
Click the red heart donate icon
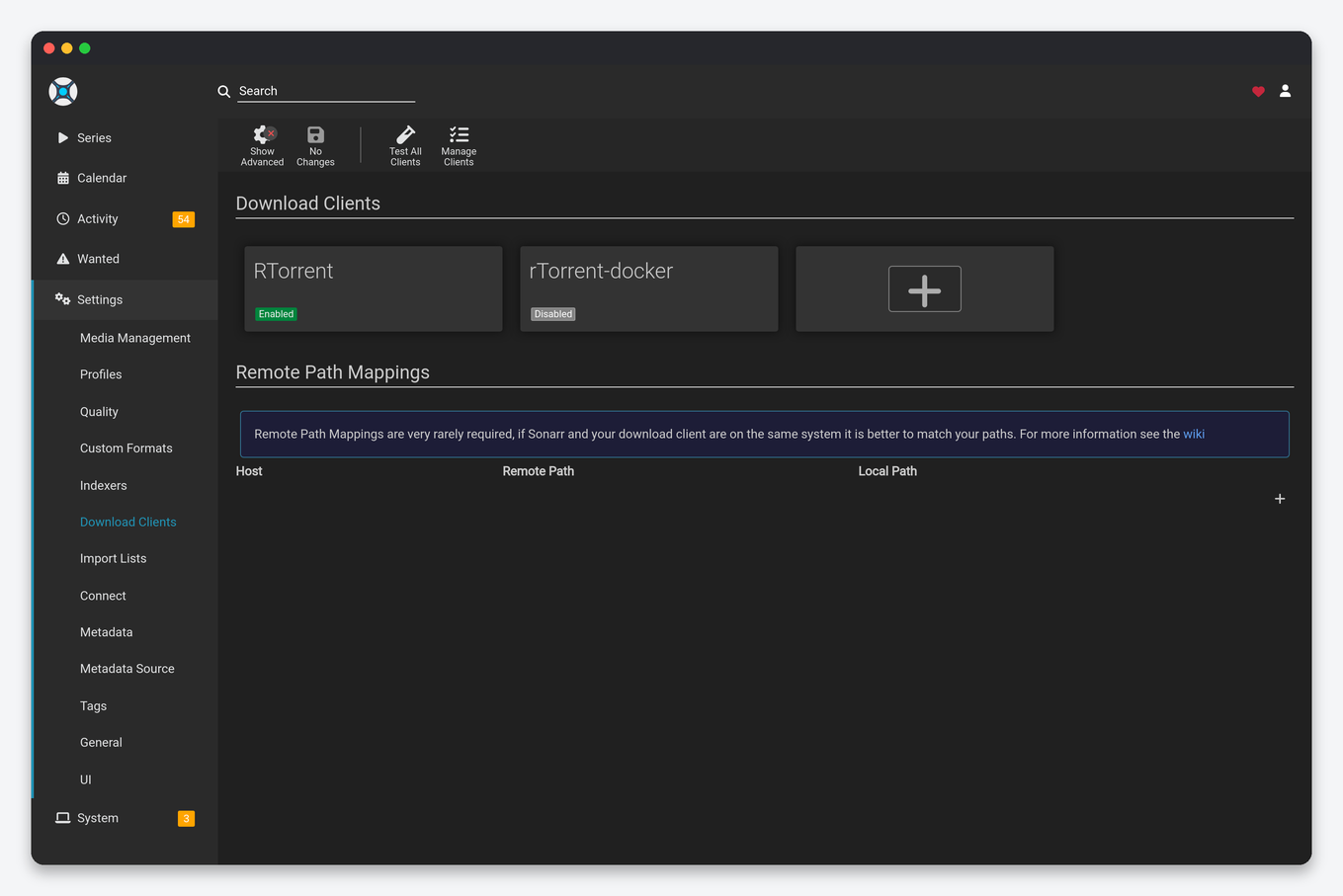(x=1258, y=91)
